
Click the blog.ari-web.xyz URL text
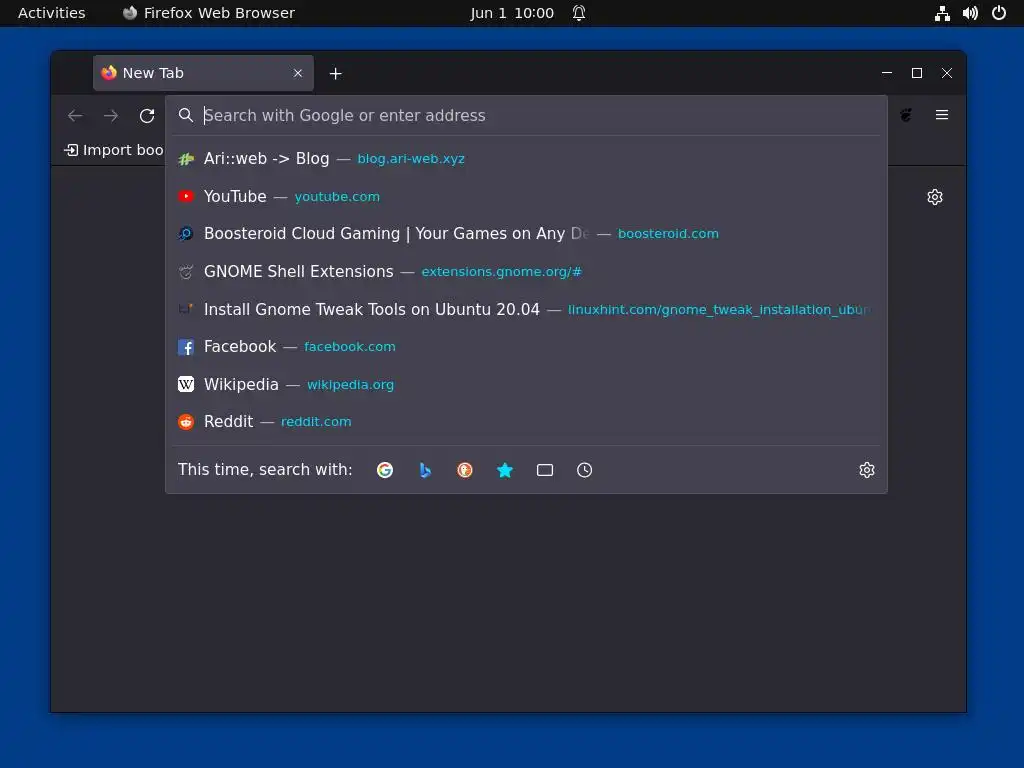point(411,159)
